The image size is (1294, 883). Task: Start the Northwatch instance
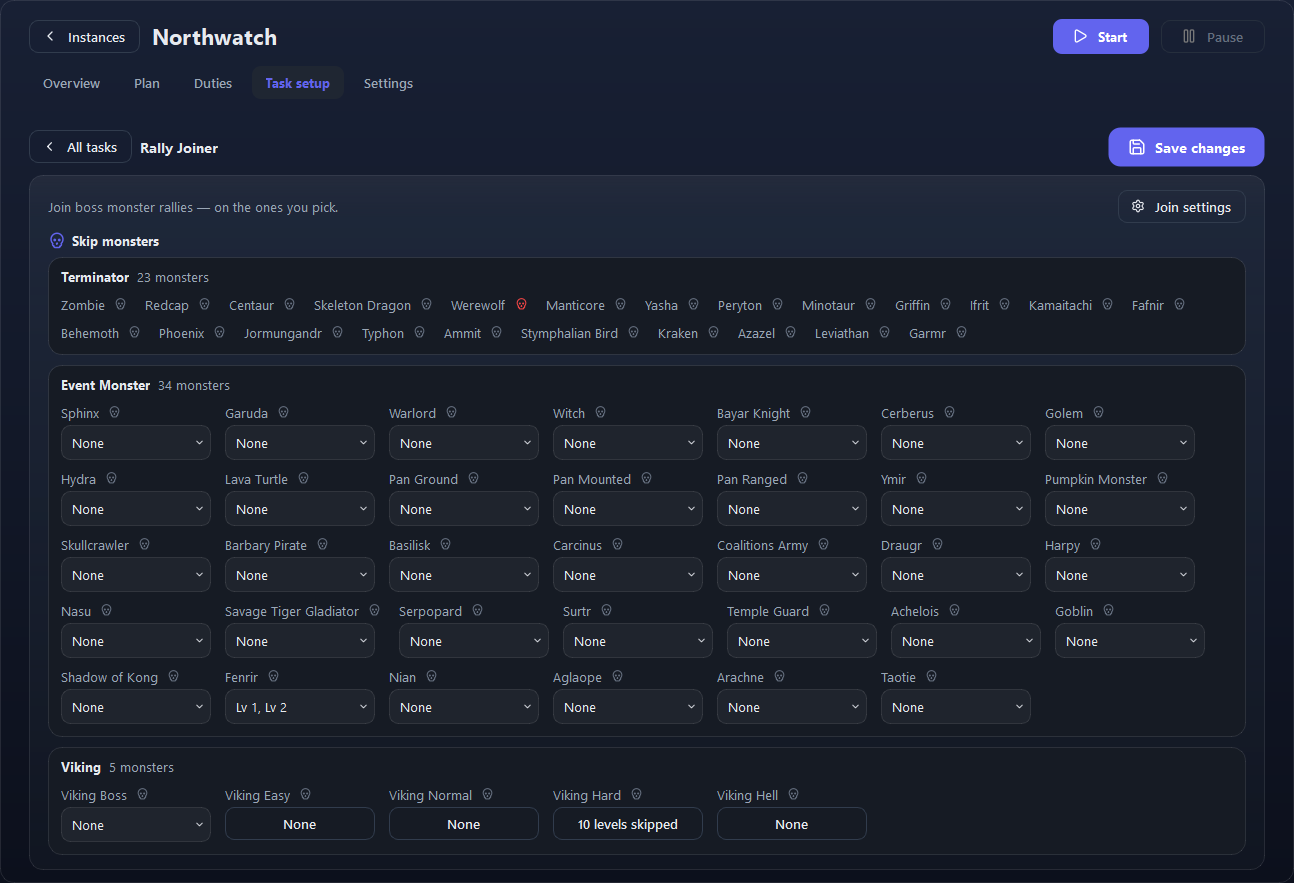tap(1101, 37)
